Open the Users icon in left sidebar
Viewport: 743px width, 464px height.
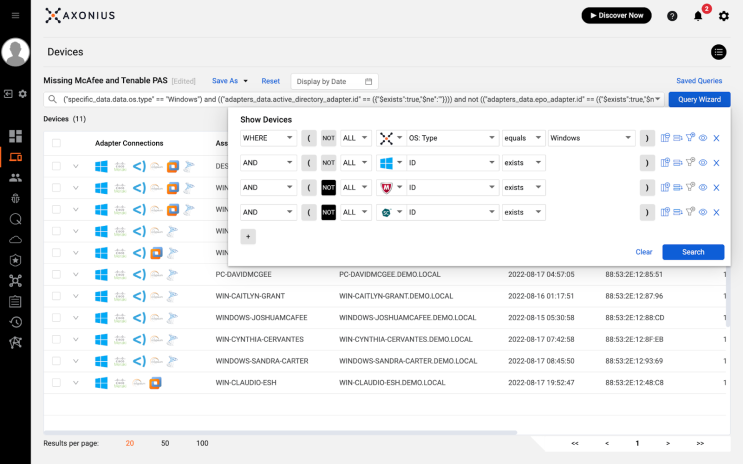15,177
